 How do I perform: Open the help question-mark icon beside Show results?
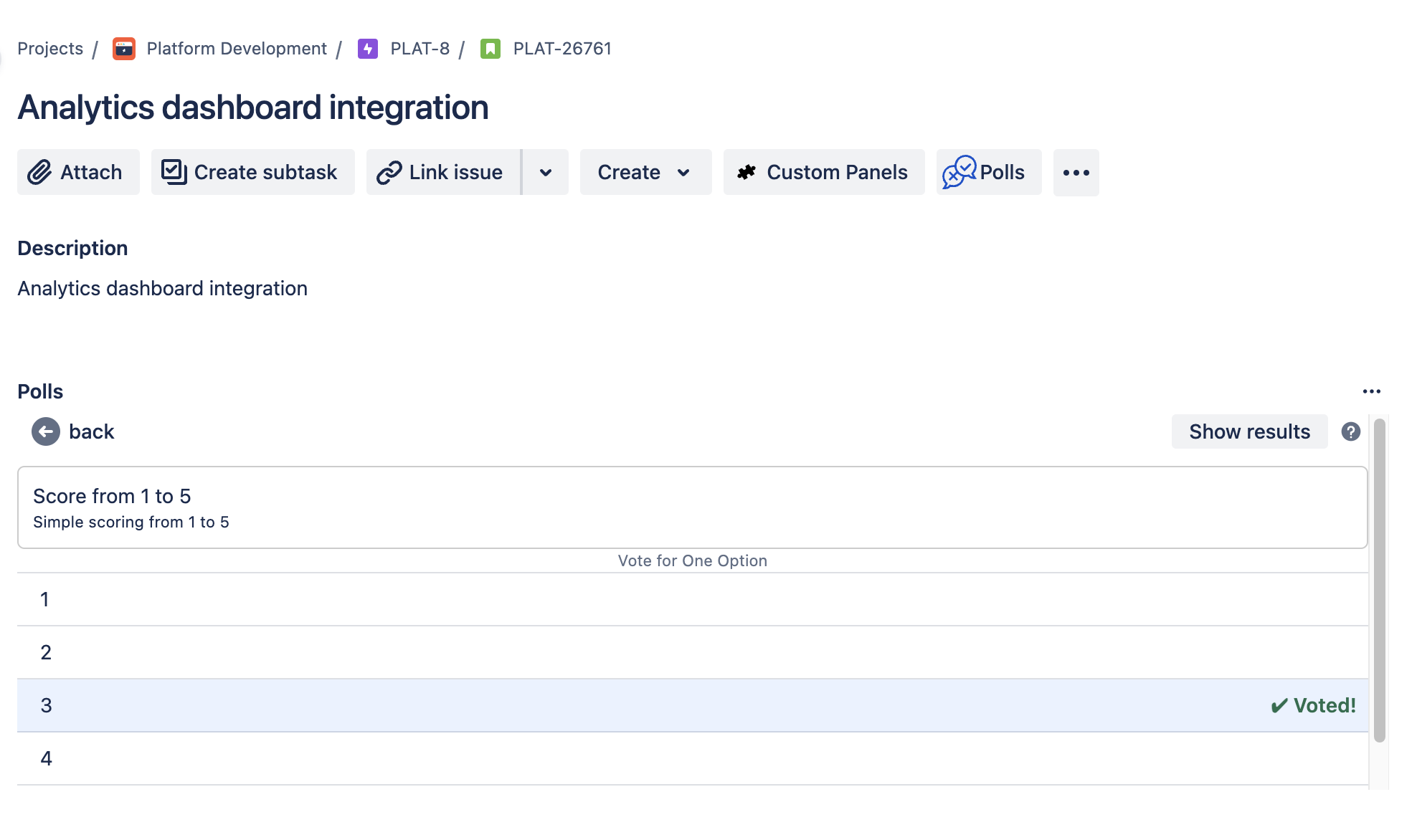pyautogui.click(x=1351, y=431)
